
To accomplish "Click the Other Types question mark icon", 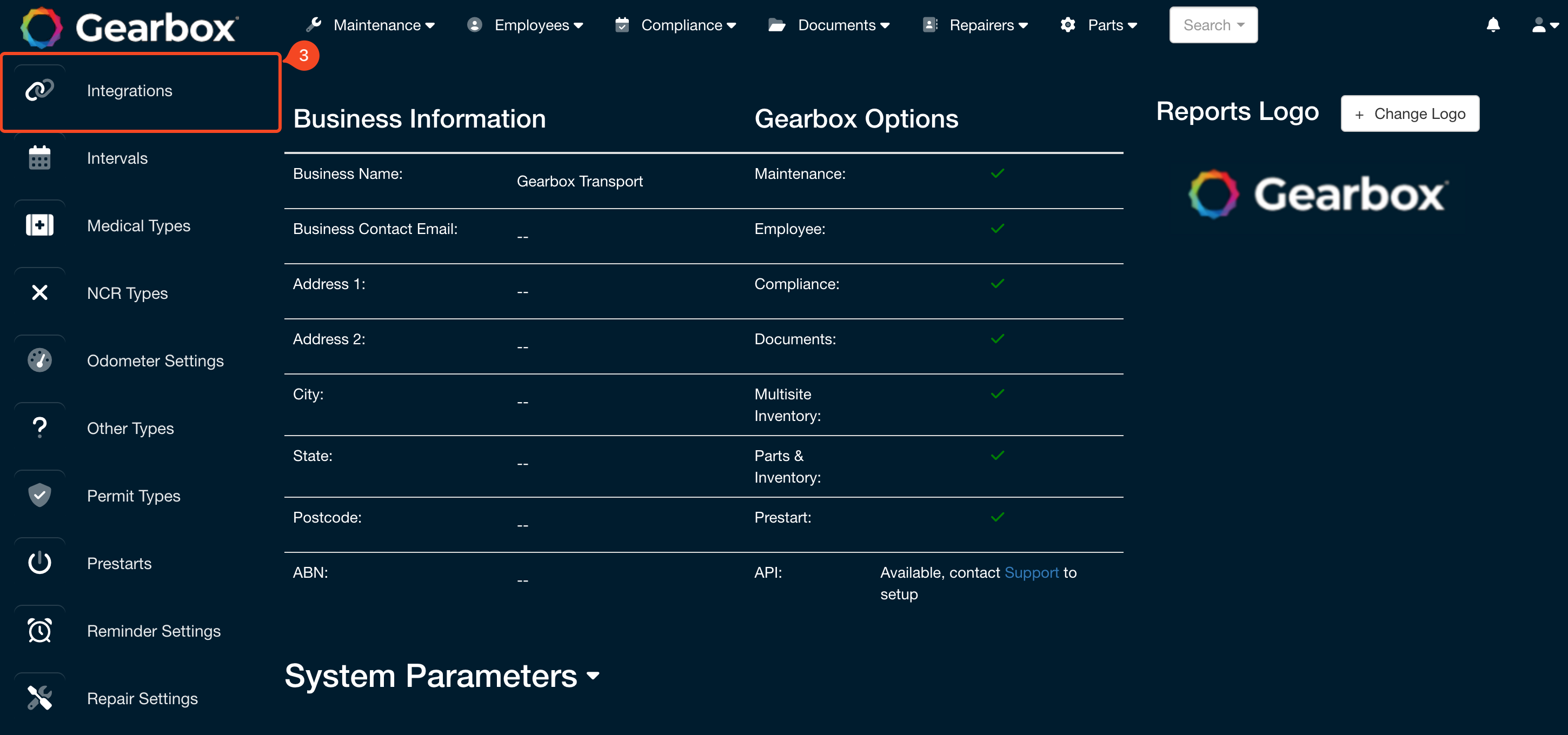I will point(39,427).
